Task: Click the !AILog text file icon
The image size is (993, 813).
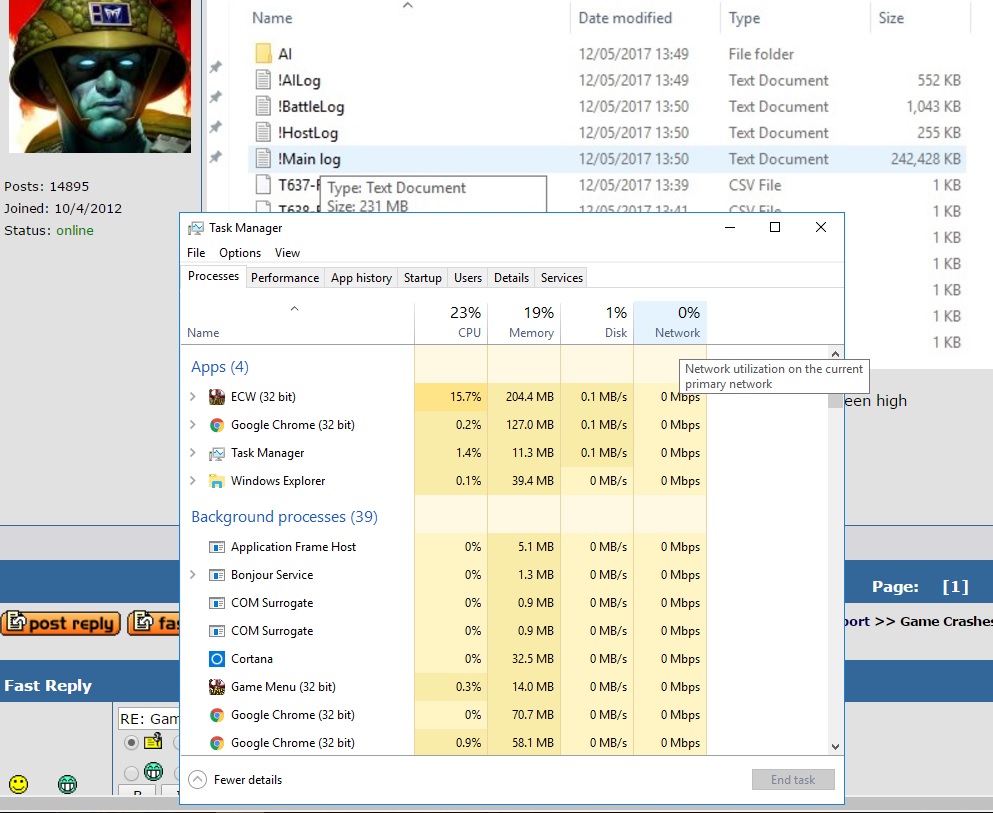Action: pyautogui.click(x=263, y=80)
